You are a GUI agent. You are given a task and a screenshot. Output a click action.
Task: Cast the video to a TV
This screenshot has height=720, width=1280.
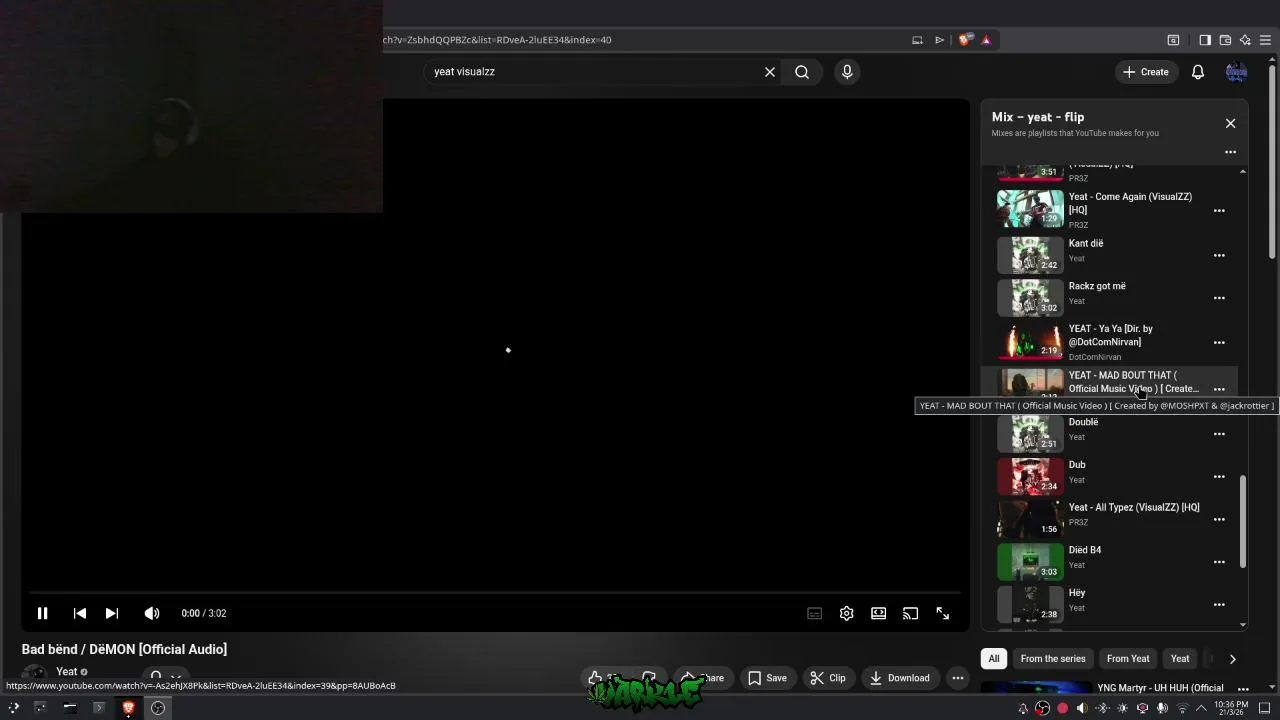tap(911, 613)
